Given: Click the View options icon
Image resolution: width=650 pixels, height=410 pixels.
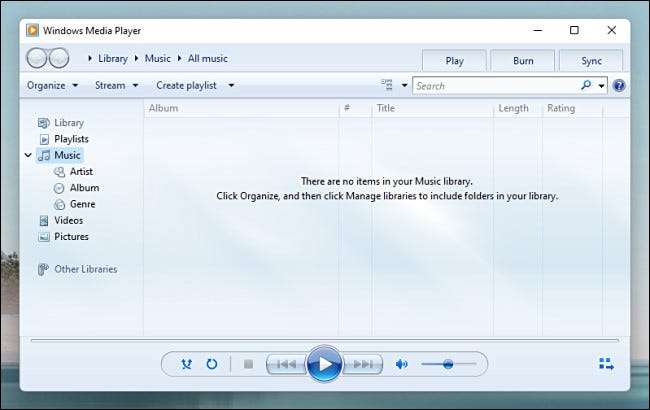Looking at the screenshot, I should (x=387, y=85).
